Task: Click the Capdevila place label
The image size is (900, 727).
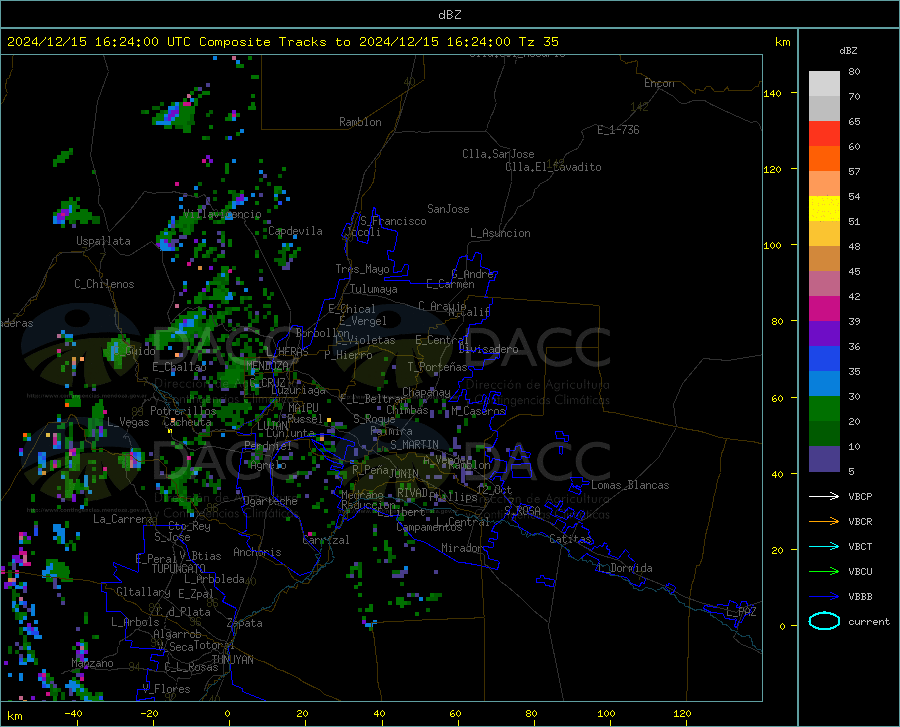Action: [295, 231]
